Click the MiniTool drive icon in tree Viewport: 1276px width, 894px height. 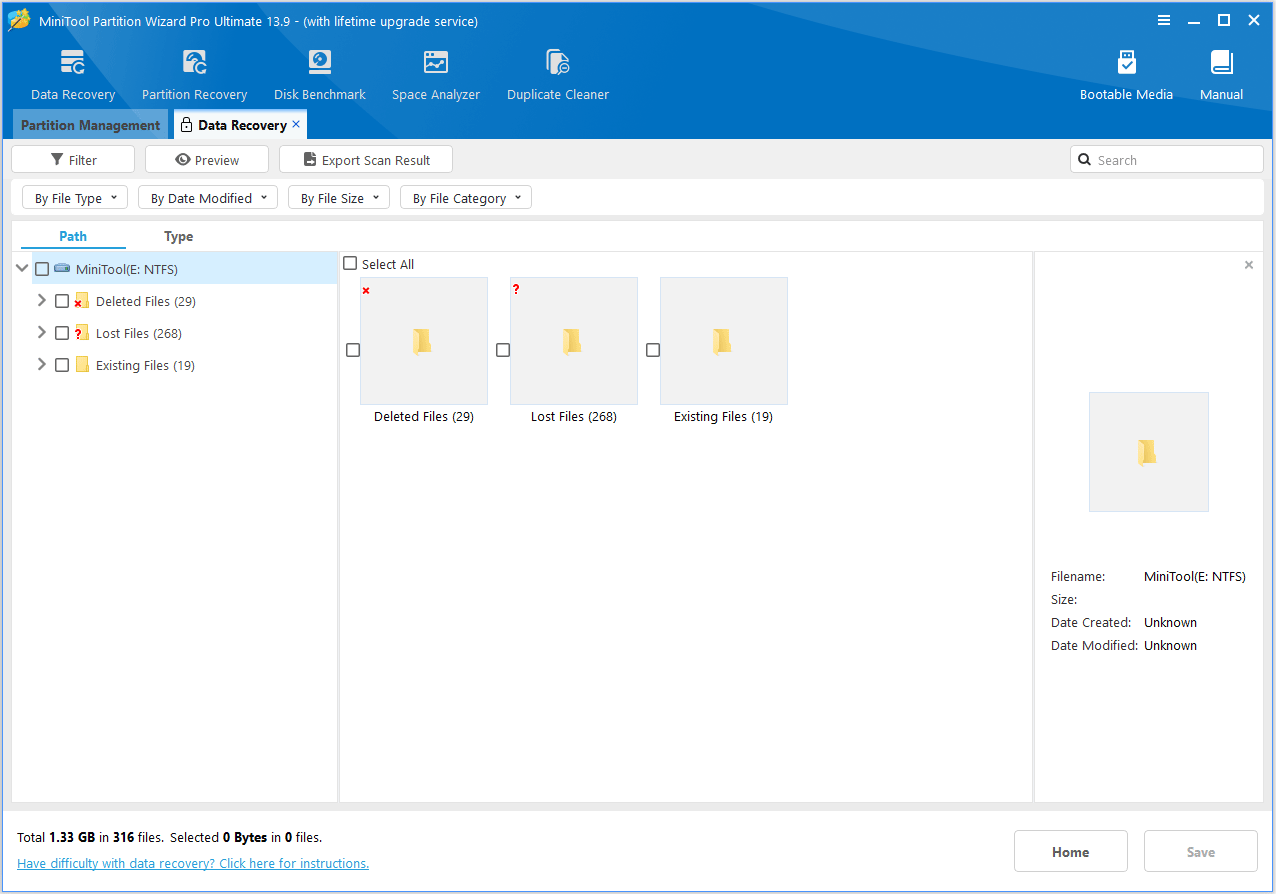coord(62,269)
